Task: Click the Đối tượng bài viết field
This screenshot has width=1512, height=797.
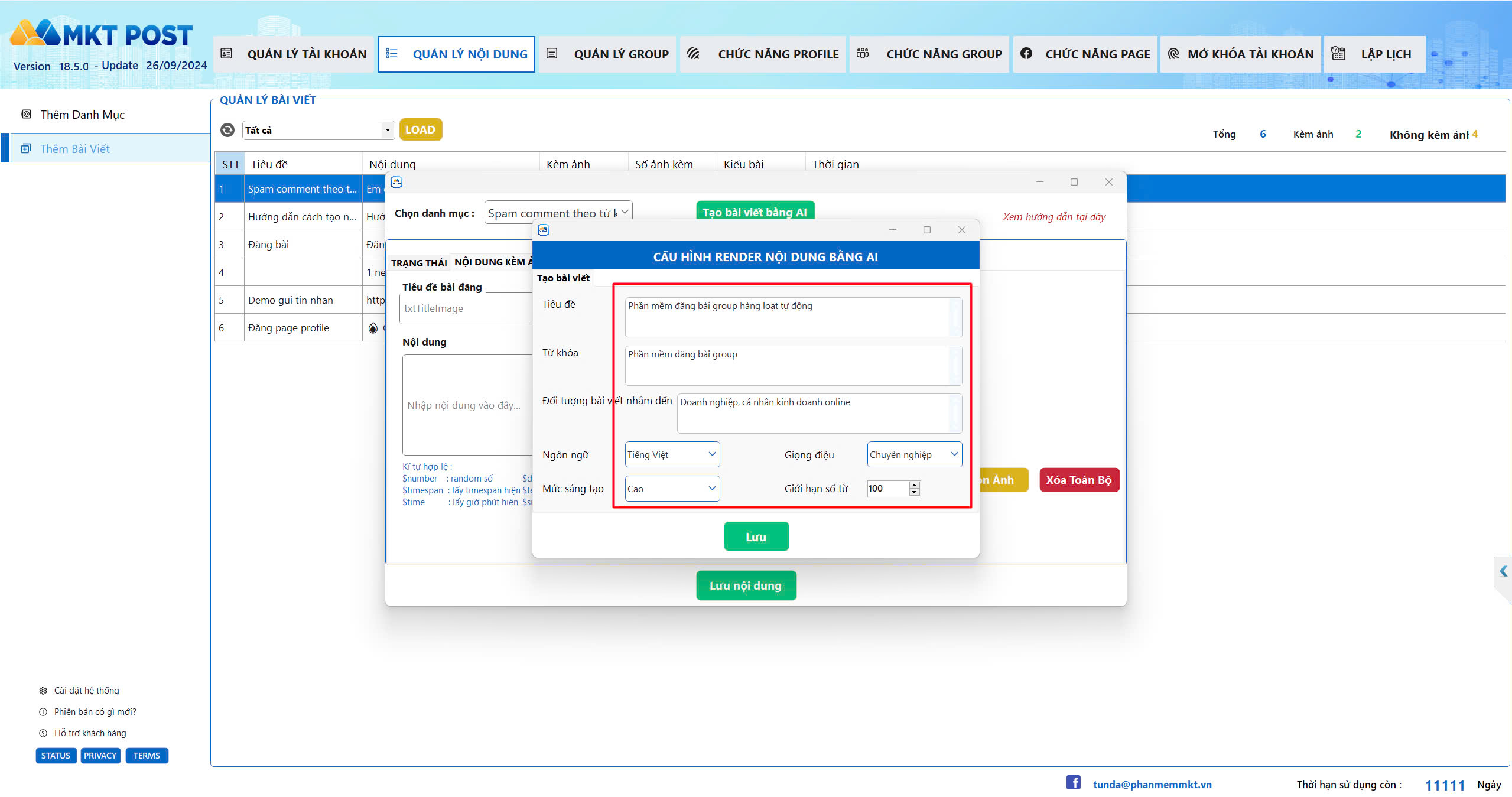Action: [x=819, y=414]
